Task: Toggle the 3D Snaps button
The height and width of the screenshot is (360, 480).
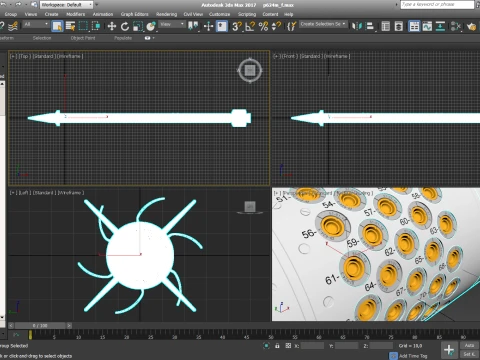Action: 237,26
